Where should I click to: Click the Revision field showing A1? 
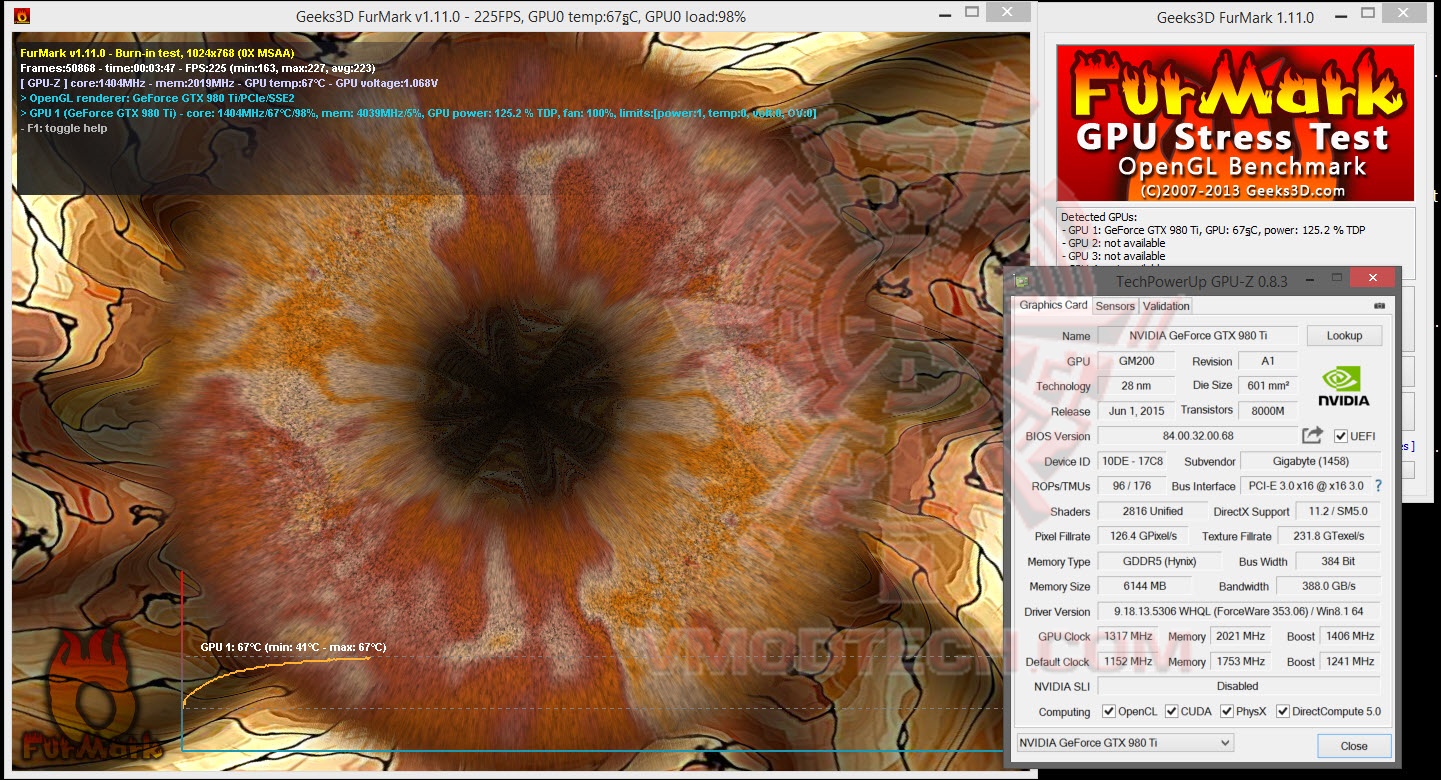[1268, 361]
